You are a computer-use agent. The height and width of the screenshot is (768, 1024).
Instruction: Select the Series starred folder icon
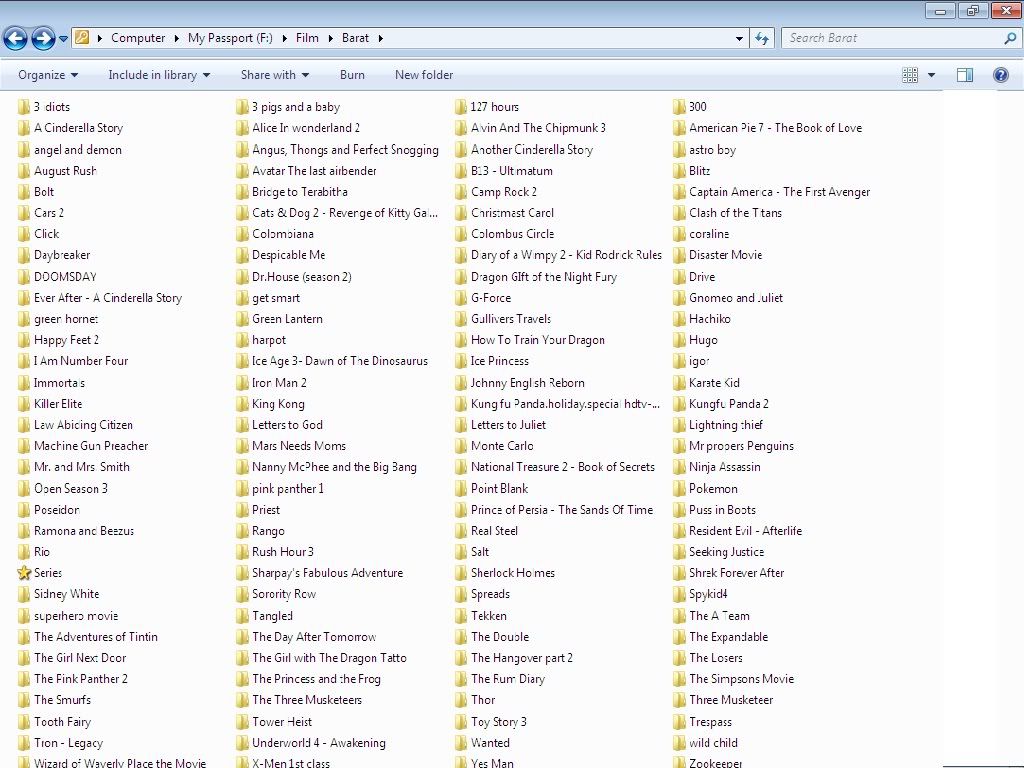24,573
